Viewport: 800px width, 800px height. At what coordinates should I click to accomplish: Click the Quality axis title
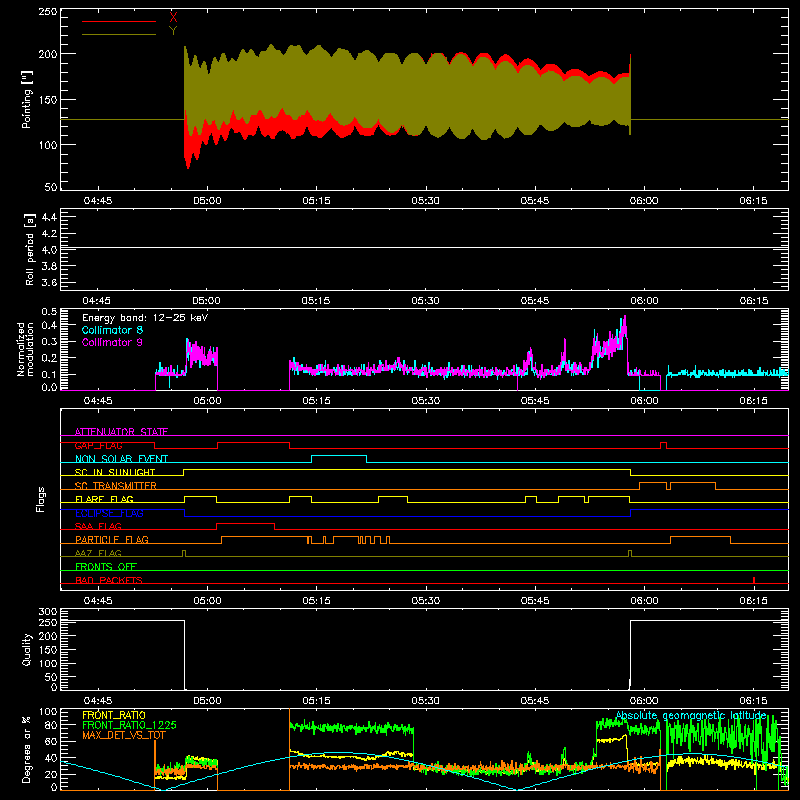[x=27, y=649]
